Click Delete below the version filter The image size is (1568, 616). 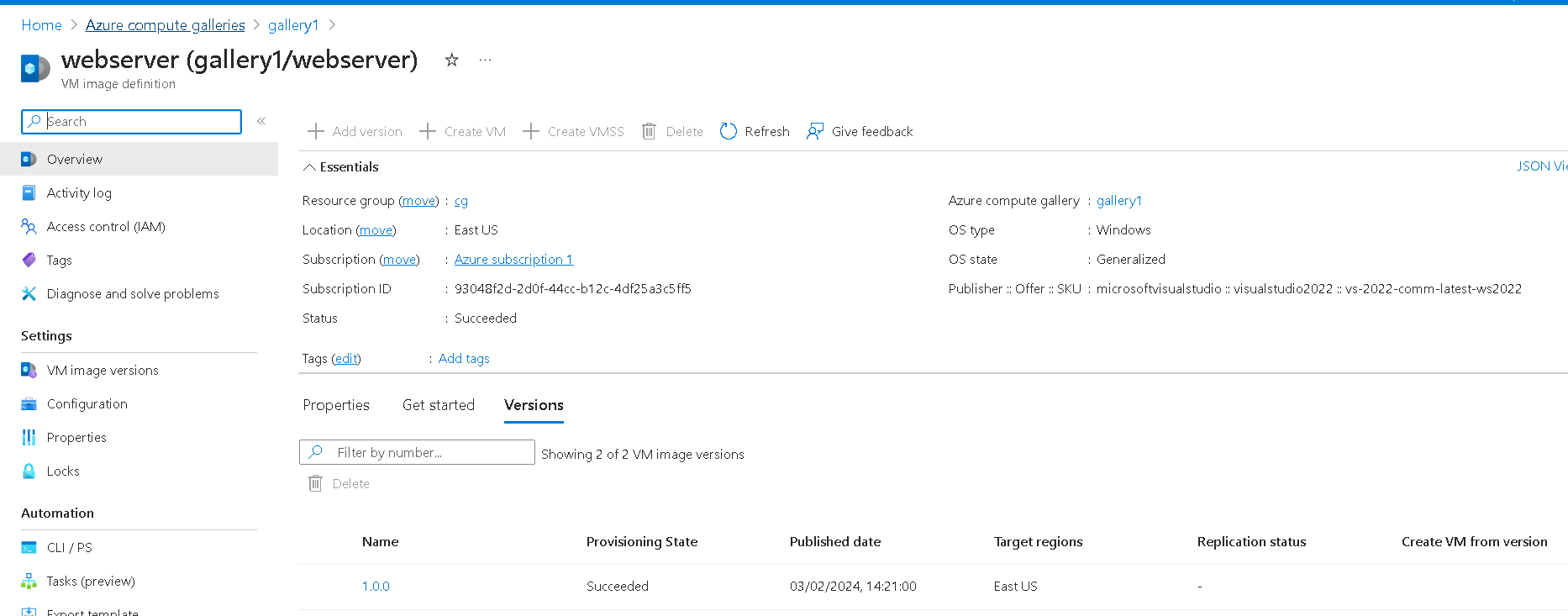point(339,483)
